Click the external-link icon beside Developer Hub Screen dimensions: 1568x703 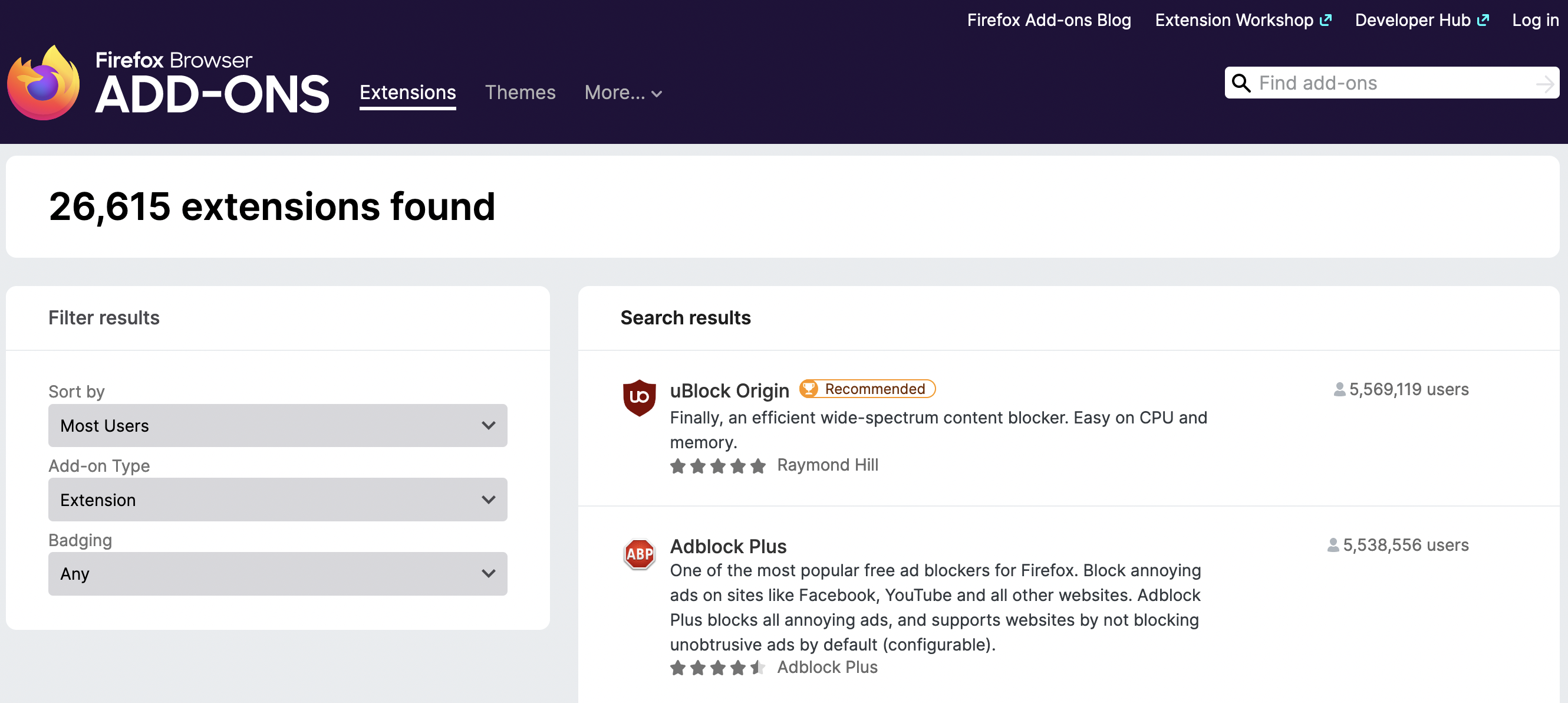1484,19
